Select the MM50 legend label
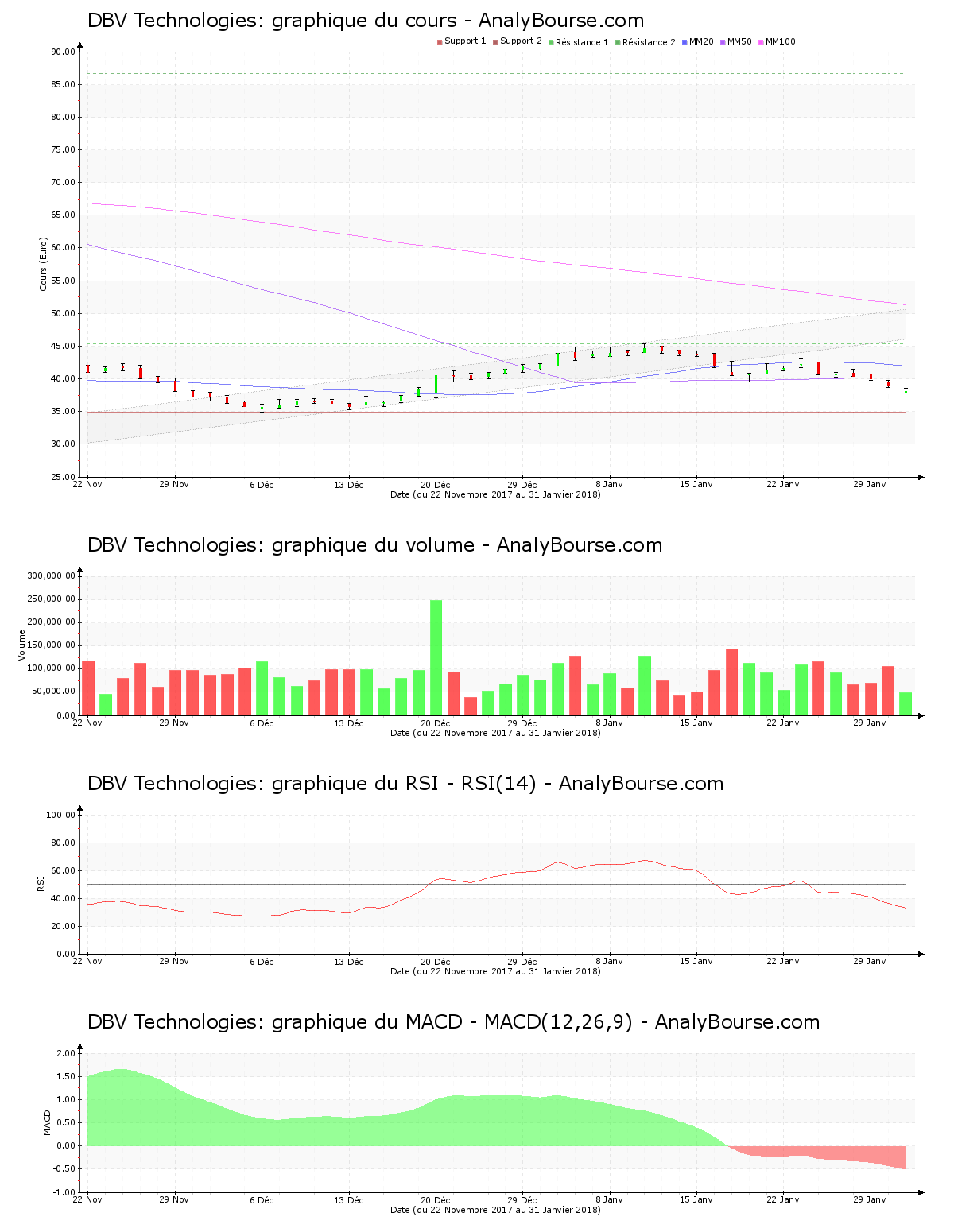Viewport: 954px width, 1232px height. (x=739, y=41)
